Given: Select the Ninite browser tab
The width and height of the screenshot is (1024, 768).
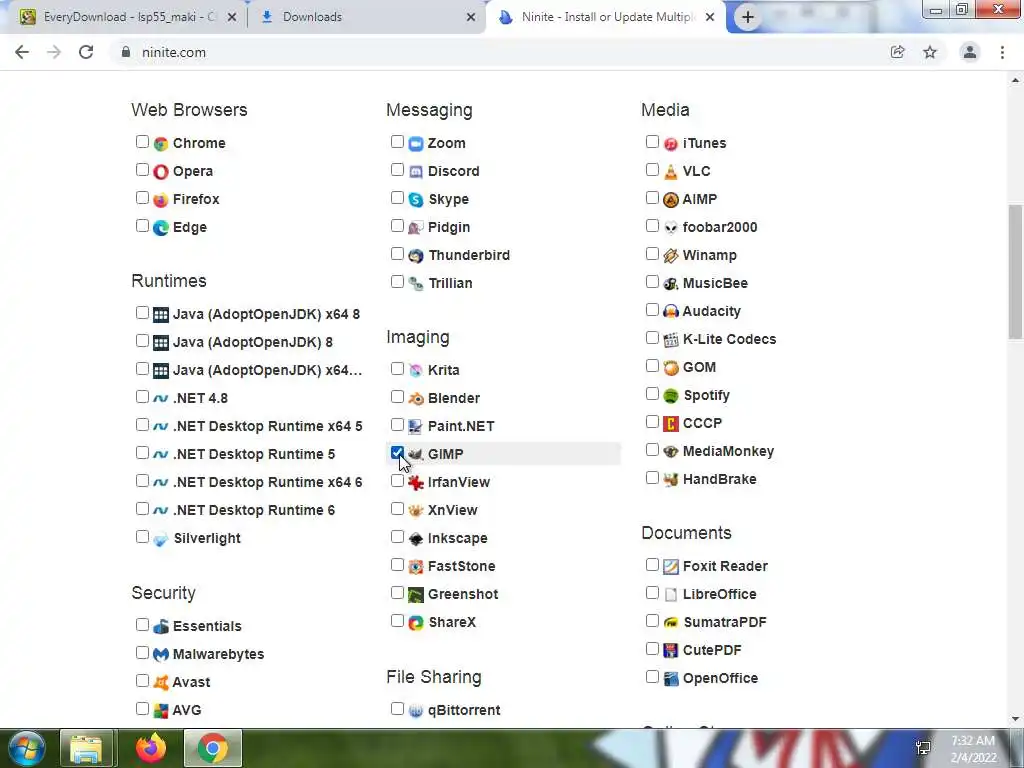Looking at the screenshot, I should (606, 17).
